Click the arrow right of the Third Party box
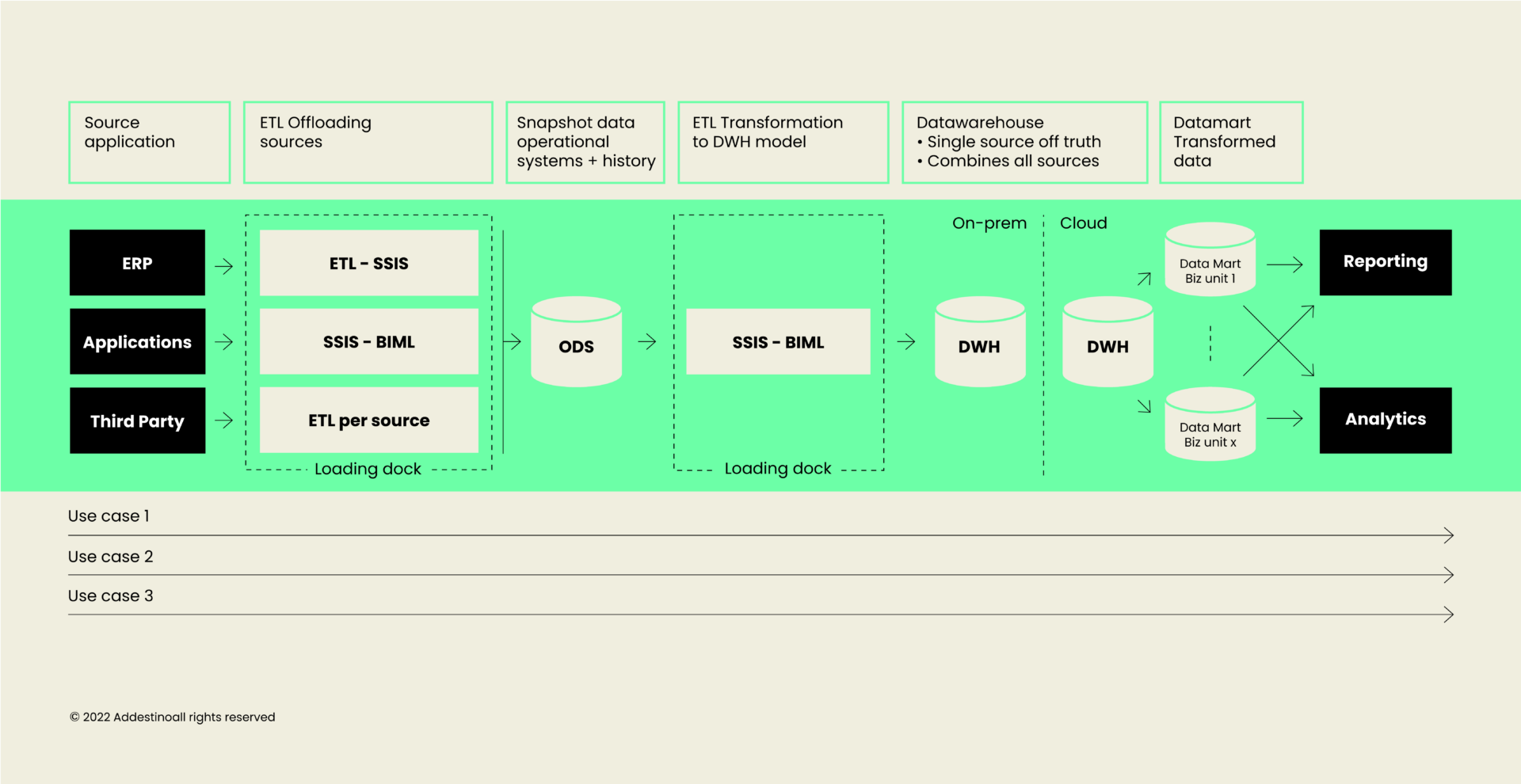Viewport: 1521px width, 784px height. point(224,421)
